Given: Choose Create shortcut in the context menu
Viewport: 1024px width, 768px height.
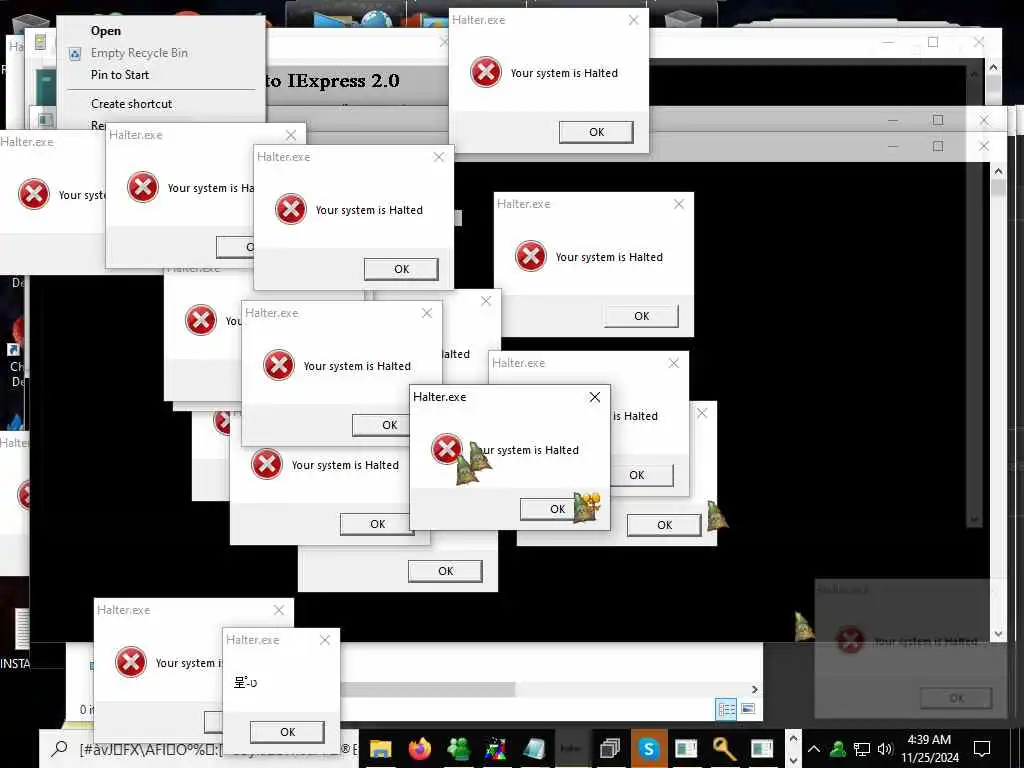Looking at the screenshot, I should point(131,104).
